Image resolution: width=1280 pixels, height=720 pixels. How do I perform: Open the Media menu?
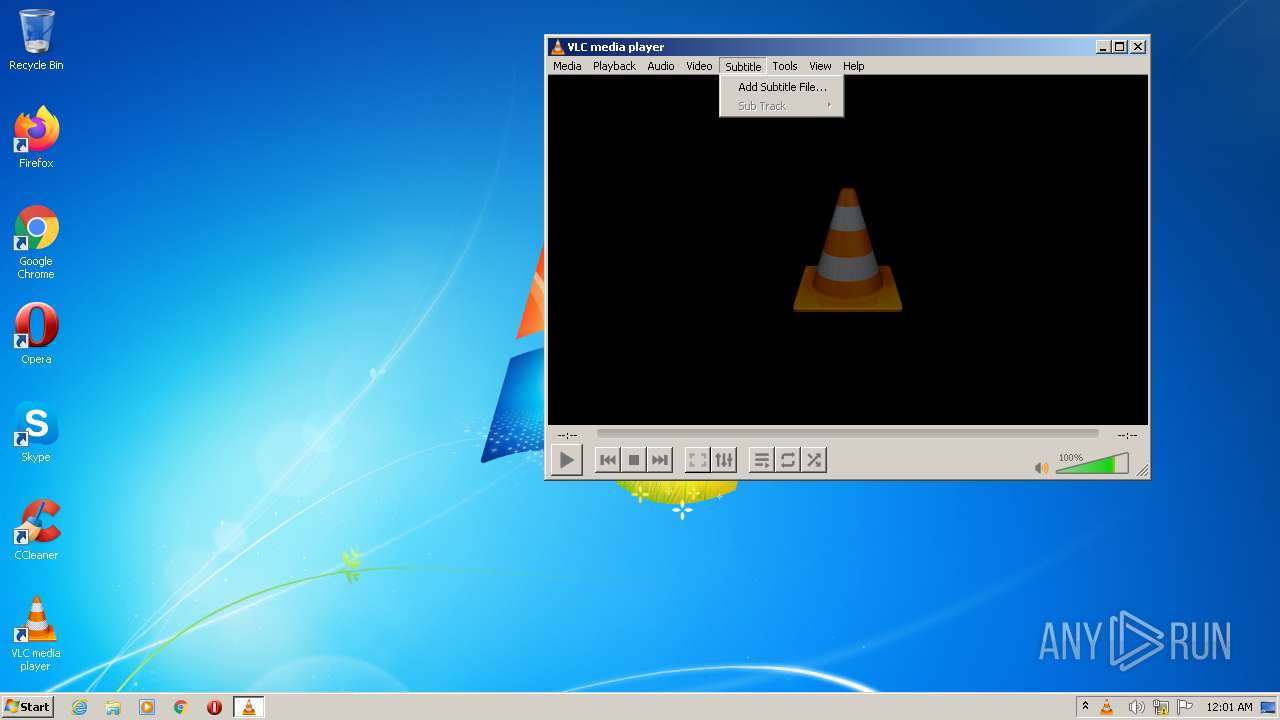pos(567,66)
